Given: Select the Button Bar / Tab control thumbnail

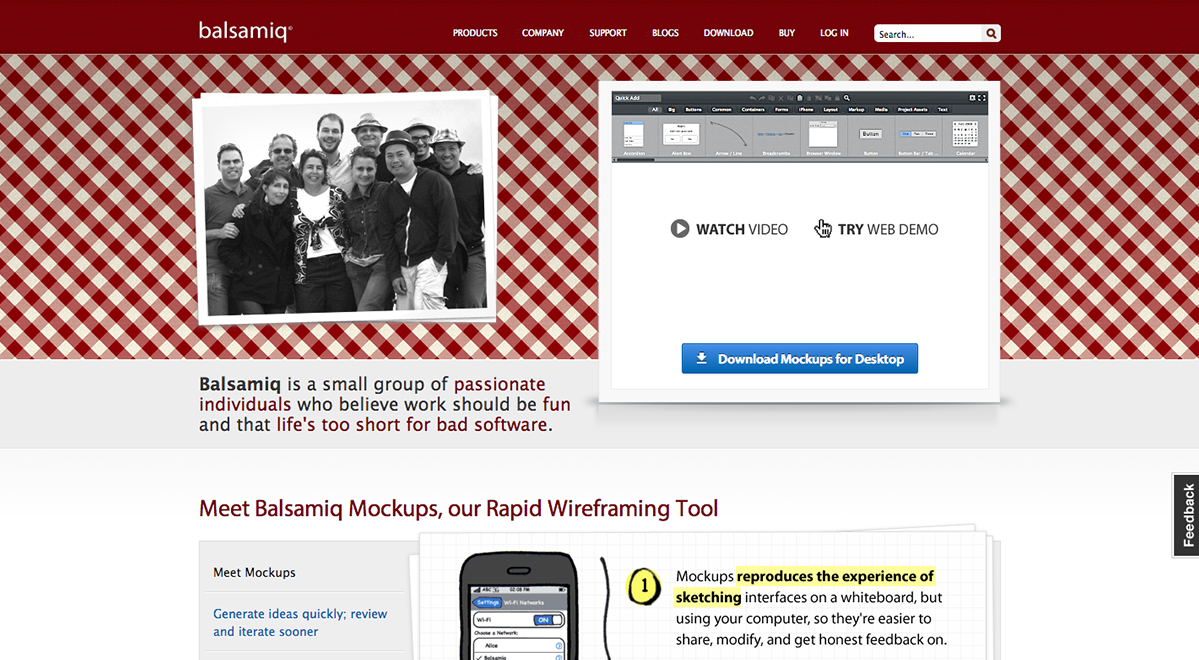Looking at the screenshot, I should [918, 136].
